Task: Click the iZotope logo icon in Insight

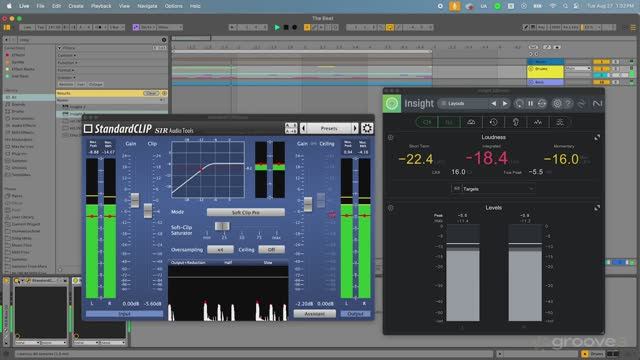Action: pos(597,104)
